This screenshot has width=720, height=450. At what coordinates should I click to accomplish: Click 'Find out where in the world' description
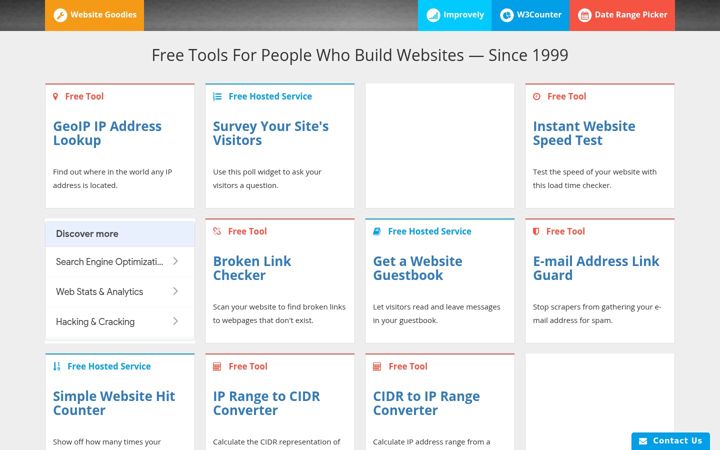coord(112,179)
